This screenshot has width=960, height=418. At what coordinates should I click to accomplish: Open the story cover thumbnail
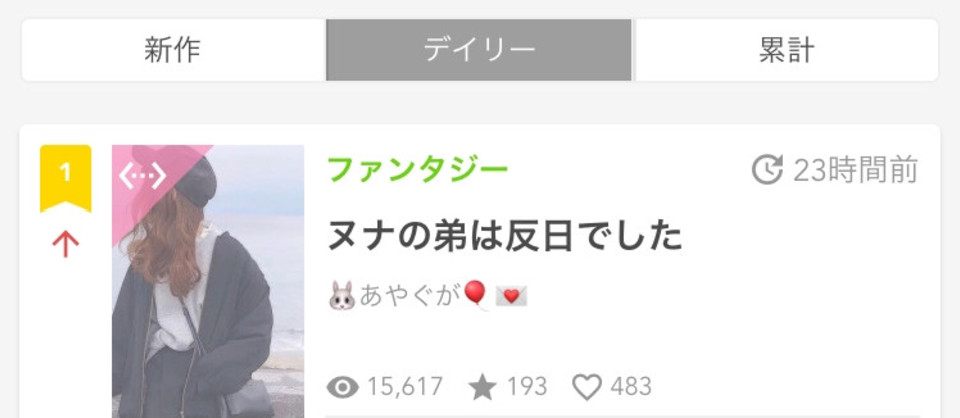(208, 282)
